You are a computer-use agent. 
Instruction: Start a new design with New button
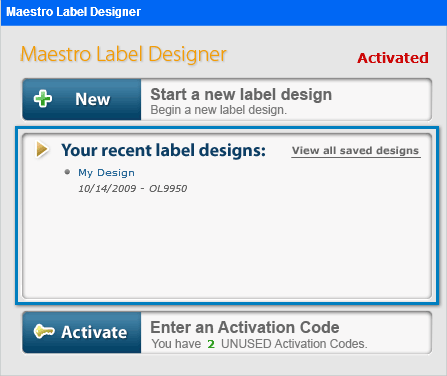point(82,99)
